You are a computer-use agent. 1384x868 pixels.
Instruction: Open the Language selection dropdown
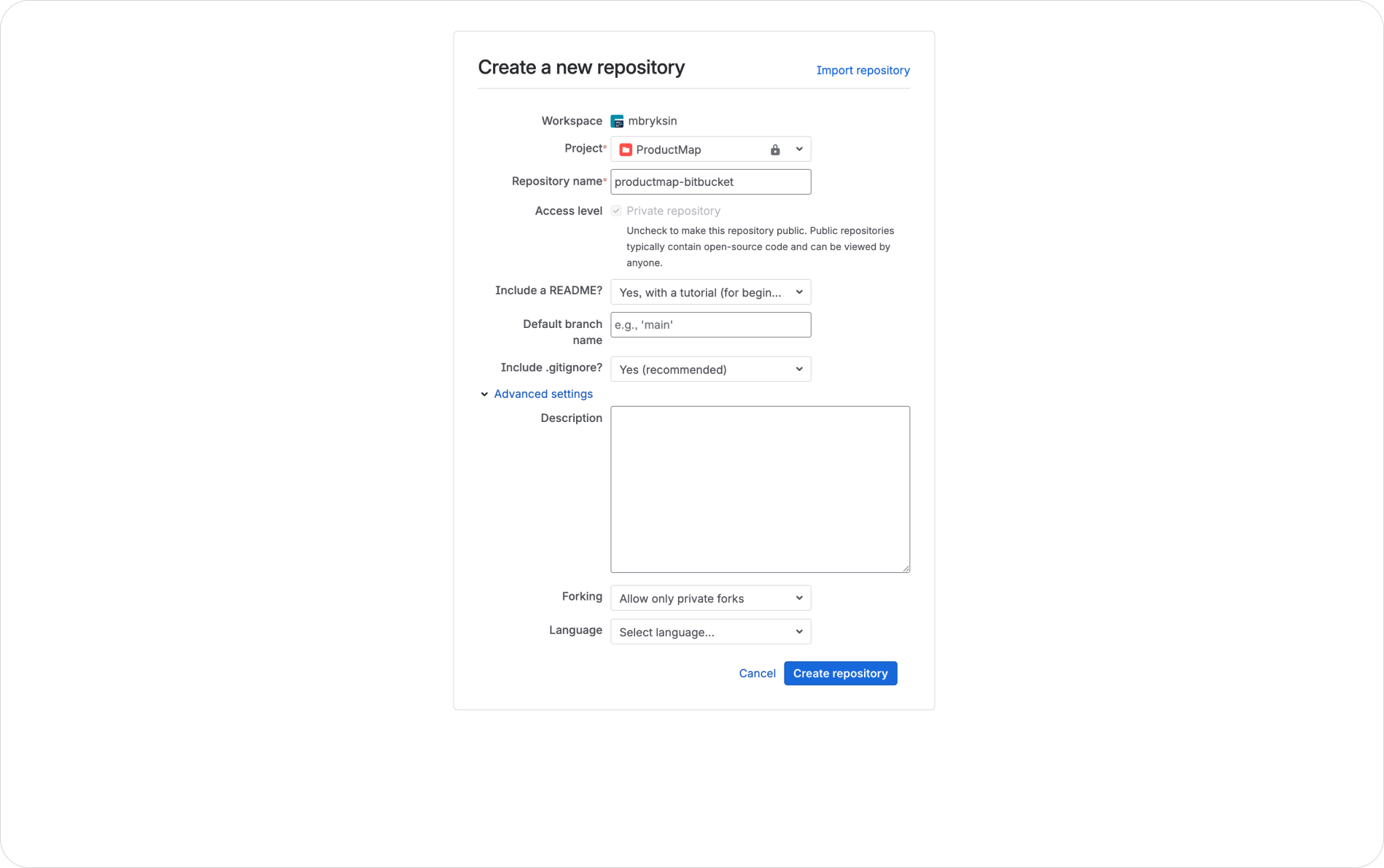click(x=710, y=632)
